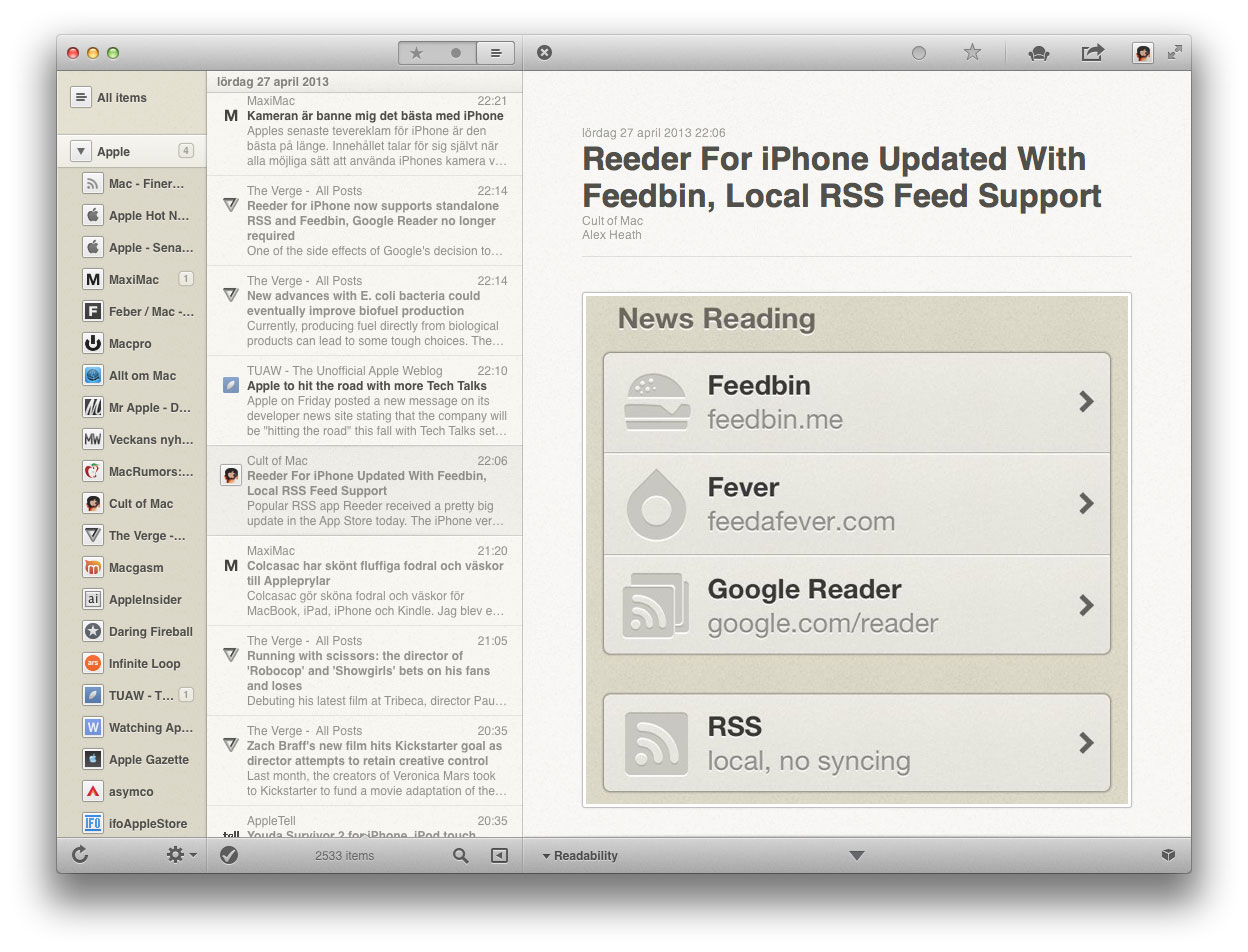Click the cube icon in bottom bar
The image size is (1248, 952).
(x=1168, y=856)
